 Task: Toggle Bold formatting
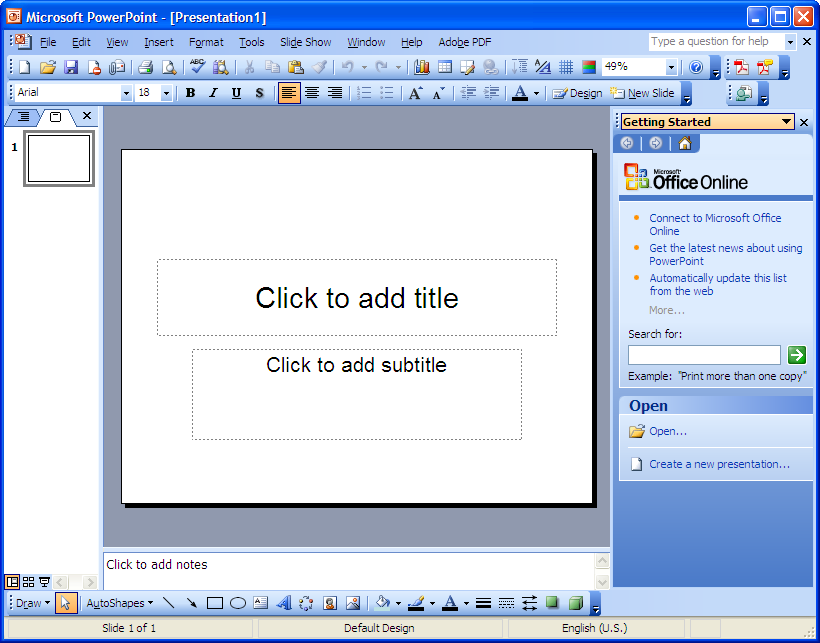pos(190,93)
